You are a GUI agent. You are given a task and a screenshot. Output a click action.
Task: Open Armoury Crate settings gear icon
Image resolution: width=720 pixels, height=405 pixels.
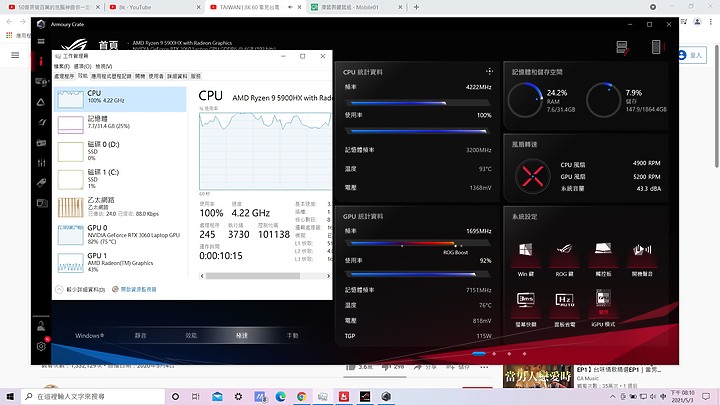point(41,346)
